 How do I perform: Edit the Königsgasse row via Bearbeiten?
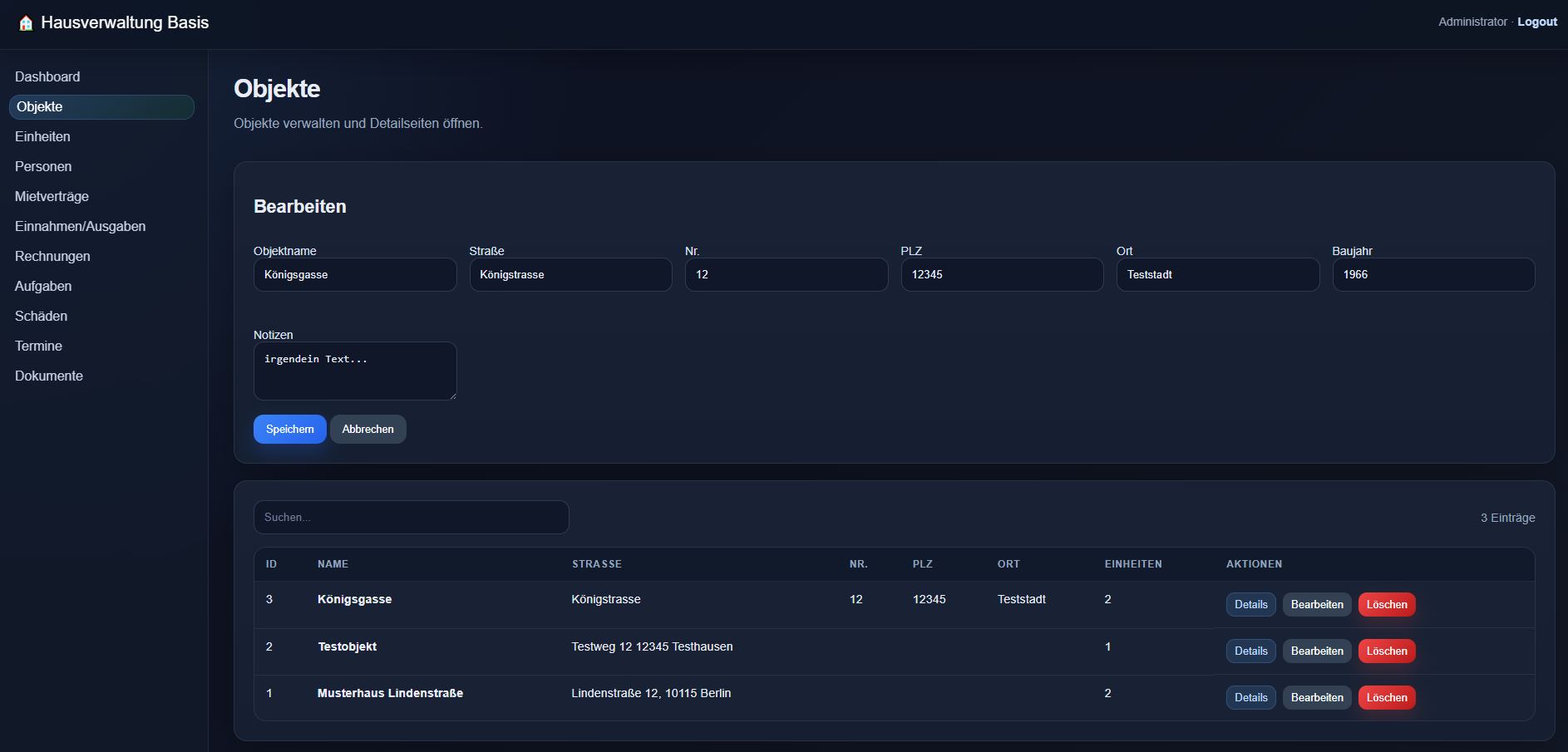pos(1317,604)
